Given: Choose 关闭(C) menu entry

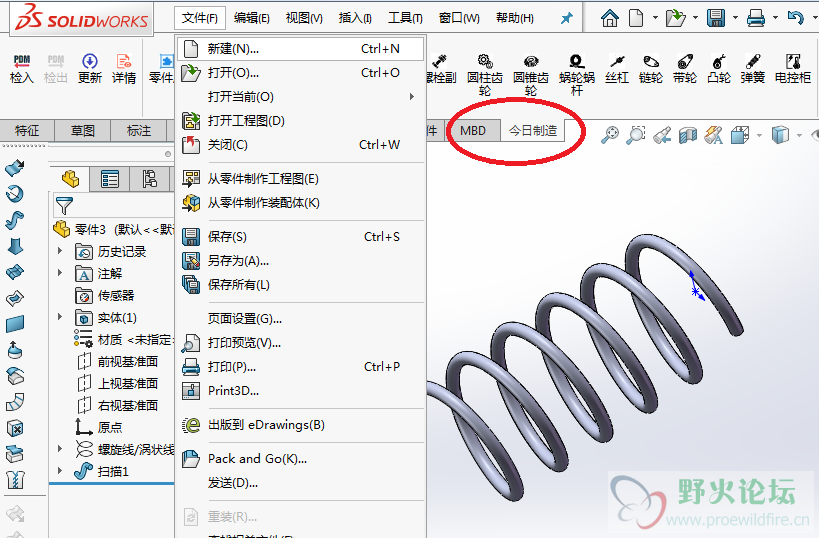Looking at the screenshot, I should tap(300, 145).
